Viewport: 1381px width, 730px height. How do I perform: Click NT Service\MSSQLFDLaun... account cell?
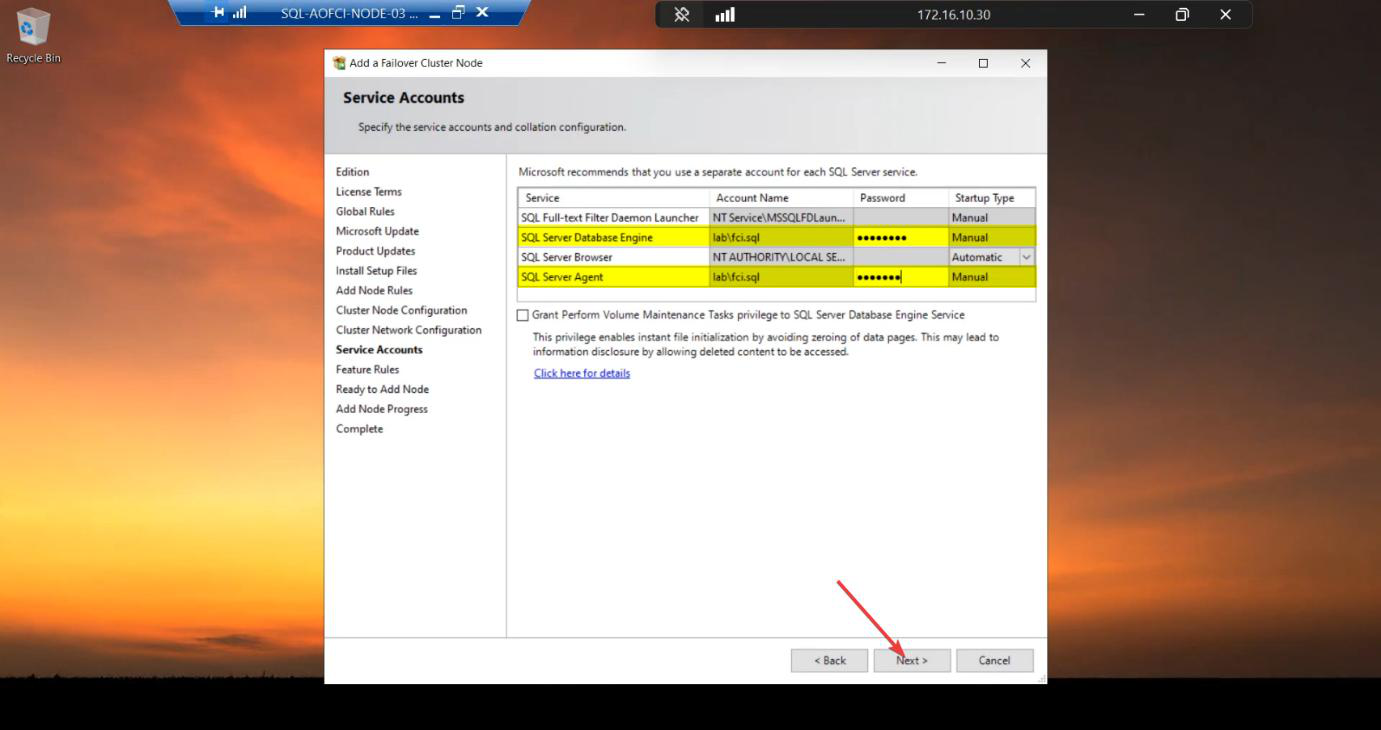[x=781, y=218]
